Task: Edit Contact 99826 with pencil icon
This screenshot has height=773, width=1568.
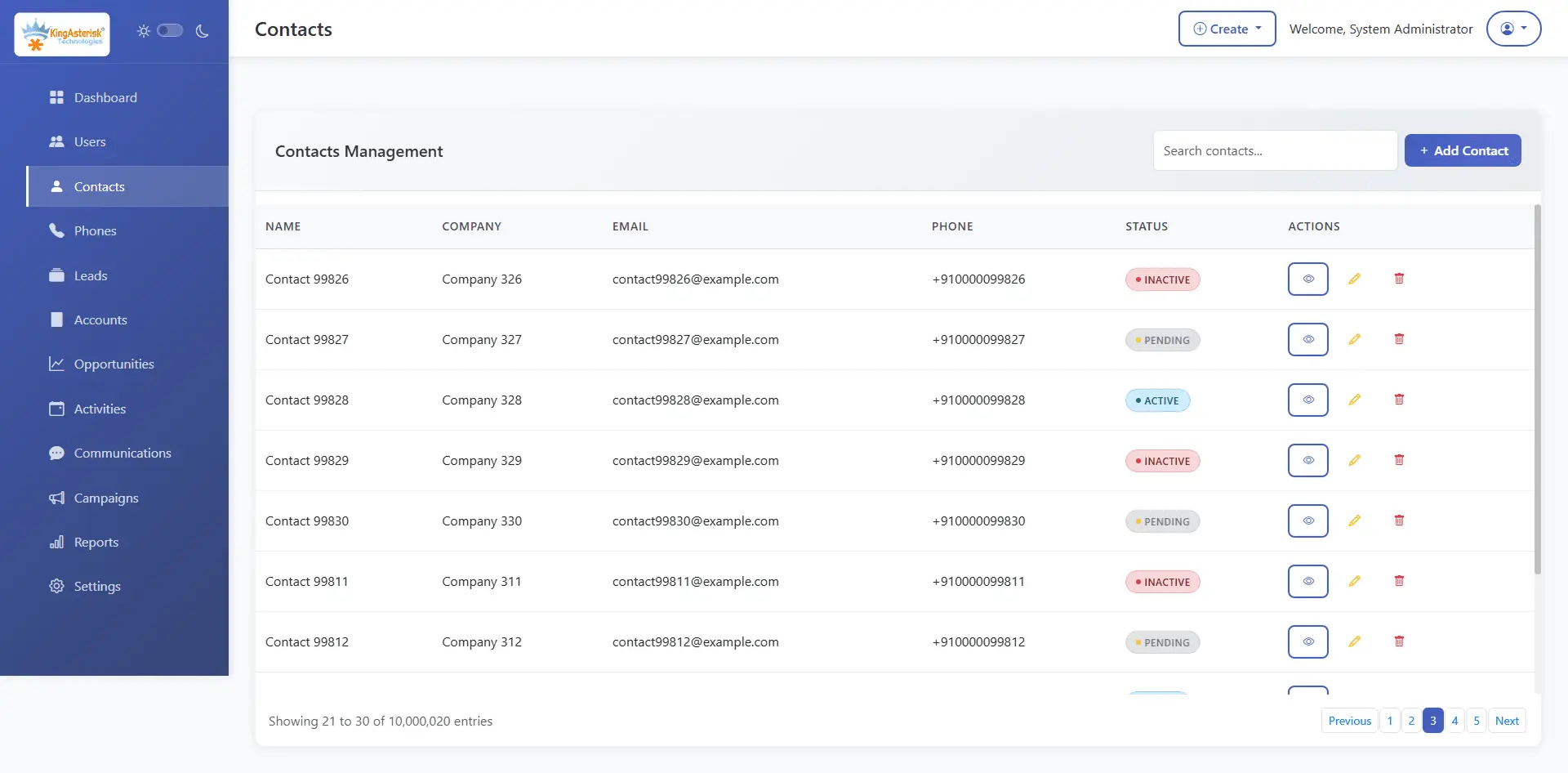Action: click(1354, 279)
